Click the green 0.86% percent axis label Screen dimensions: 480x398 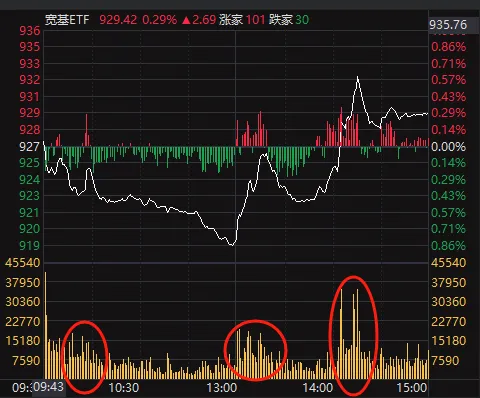pos(448,246)
